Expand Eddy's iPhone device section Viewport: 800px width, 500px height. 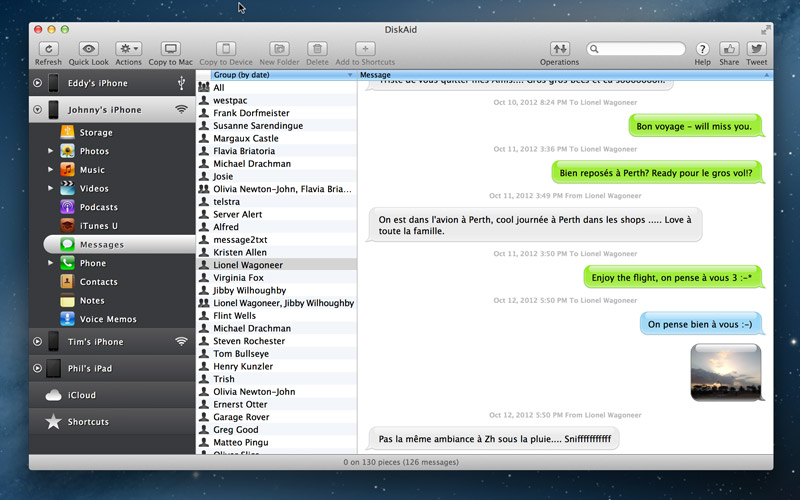point(38,84)
